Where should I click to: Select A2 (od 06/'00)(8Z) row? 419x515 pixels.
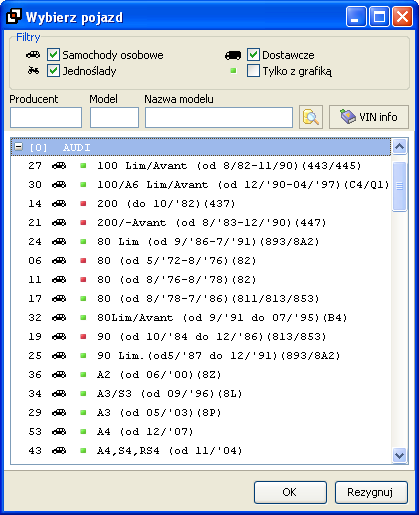point(201,375)
